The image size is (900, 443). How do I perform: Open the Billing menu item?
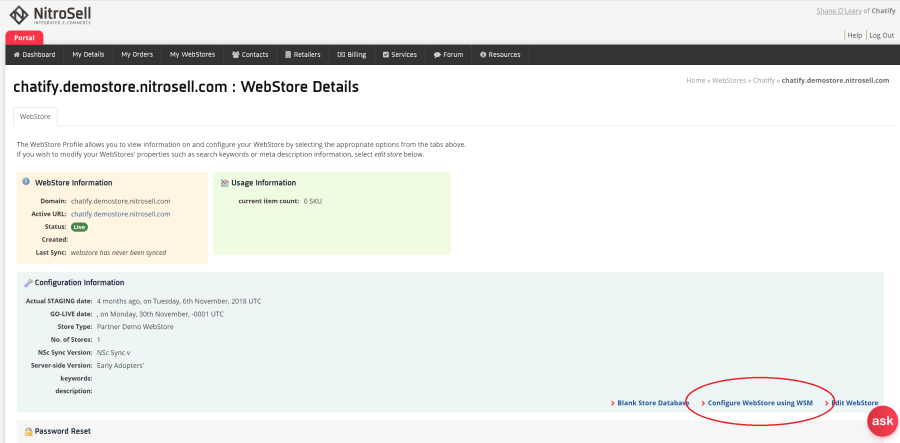pos(352,55)
